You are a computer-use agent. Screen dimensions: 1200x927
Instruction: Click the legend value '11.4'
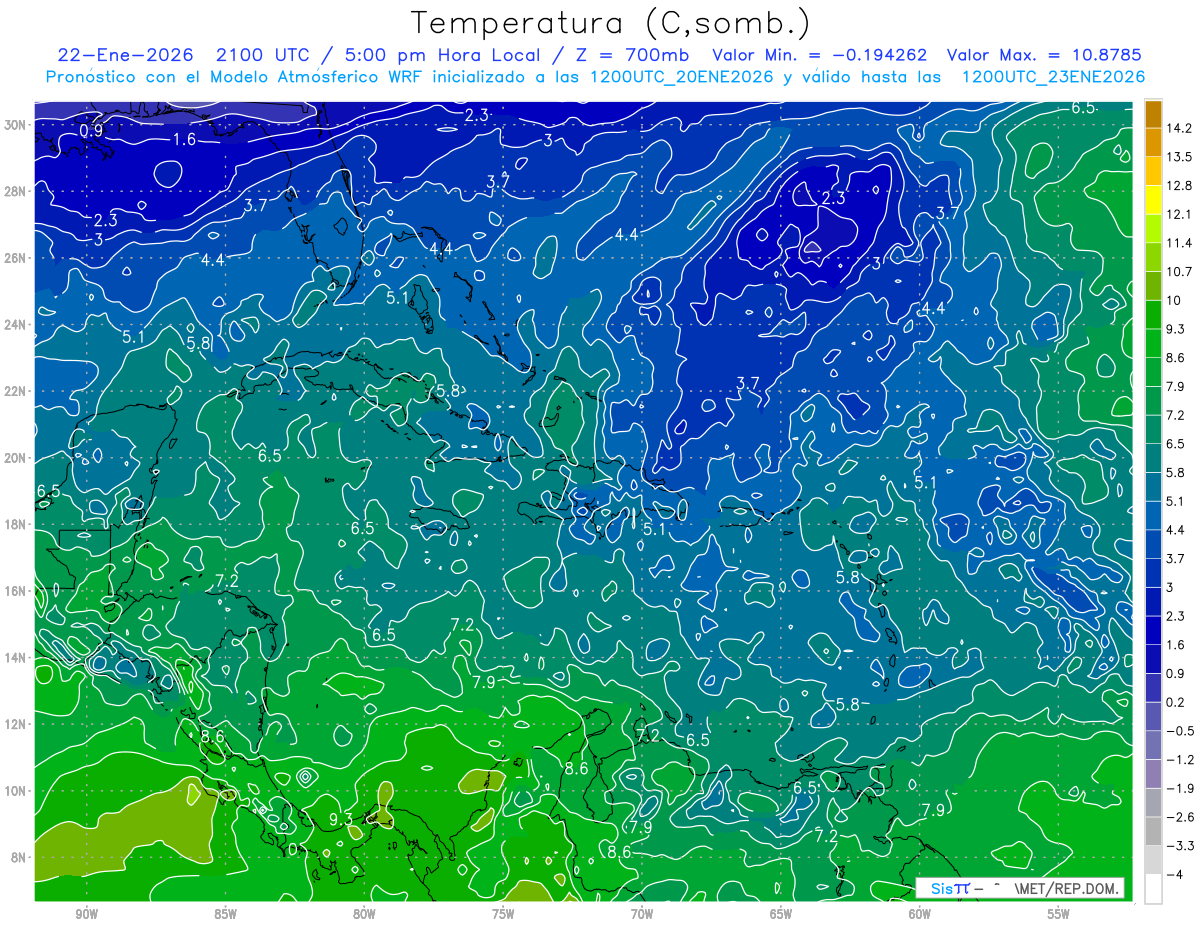(x=1177, y=243)
